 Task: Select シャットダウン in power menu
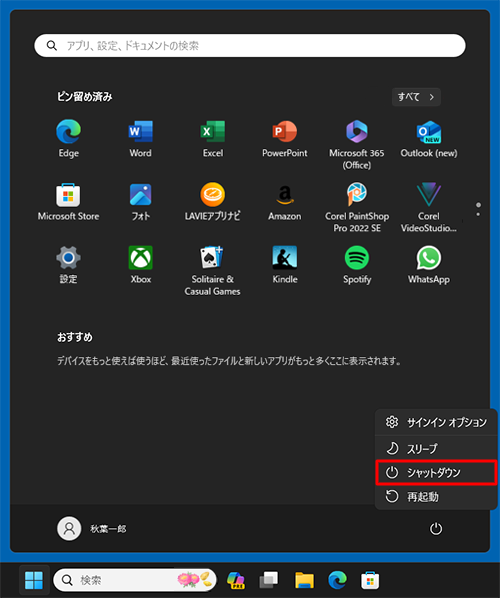click(436, 473)
